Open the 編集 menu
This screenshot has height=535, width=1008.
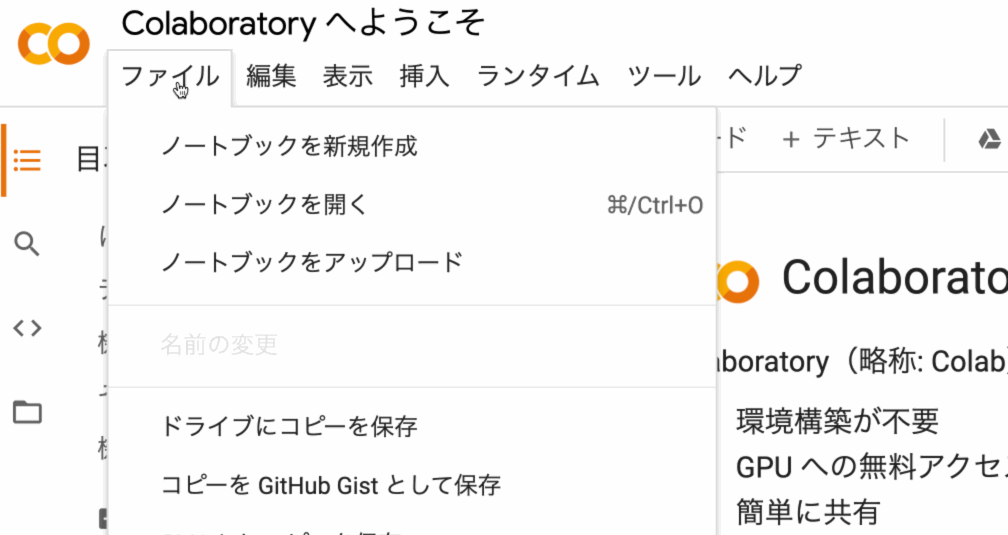click(x=271, y=76)
